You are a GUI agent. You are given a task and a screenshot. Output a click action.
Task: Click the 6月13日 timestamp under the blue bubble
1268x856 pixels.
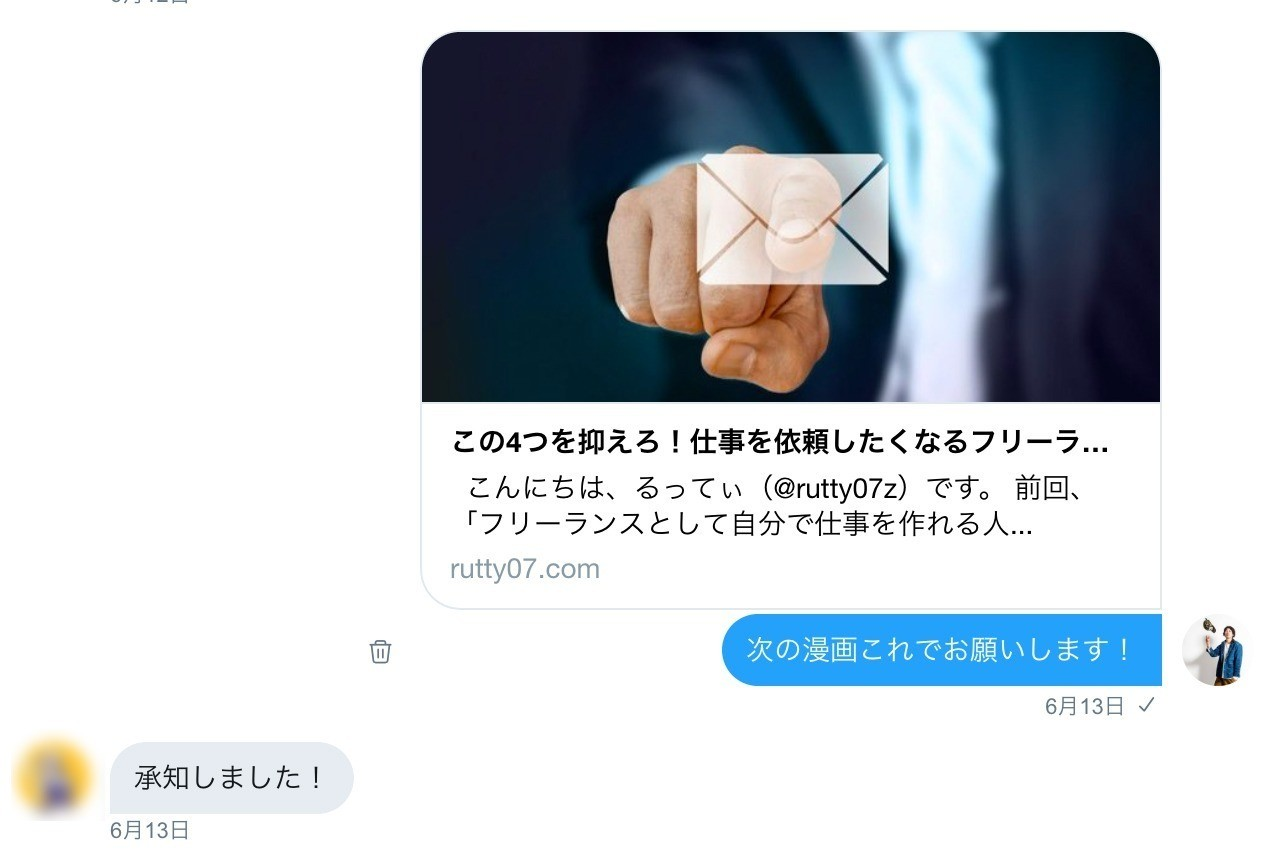coord(1085,706)
